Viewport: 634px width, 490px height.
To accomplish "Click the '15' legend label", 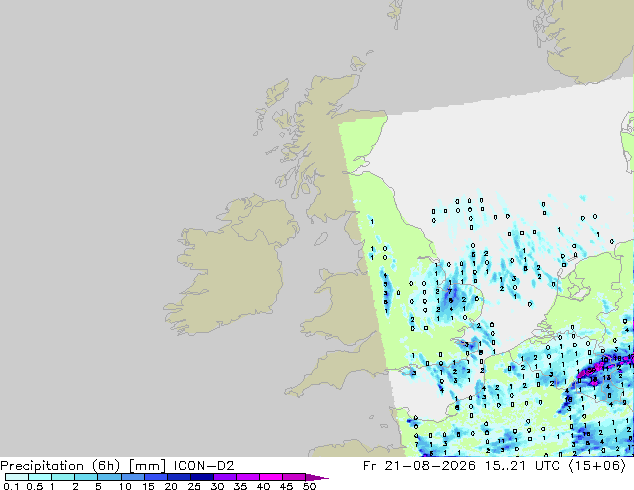I will click(x=148, y=486).
